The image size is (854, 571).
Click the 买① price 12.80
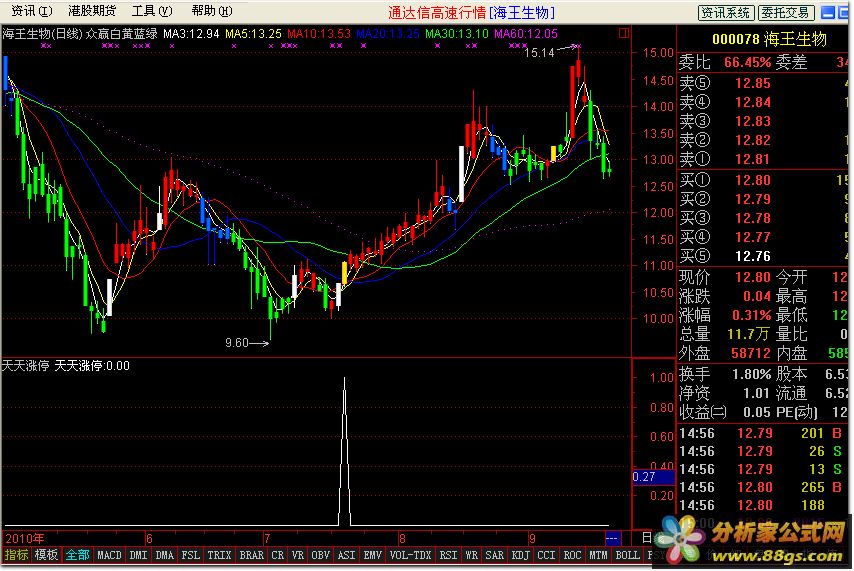click(x=753, y=180)
